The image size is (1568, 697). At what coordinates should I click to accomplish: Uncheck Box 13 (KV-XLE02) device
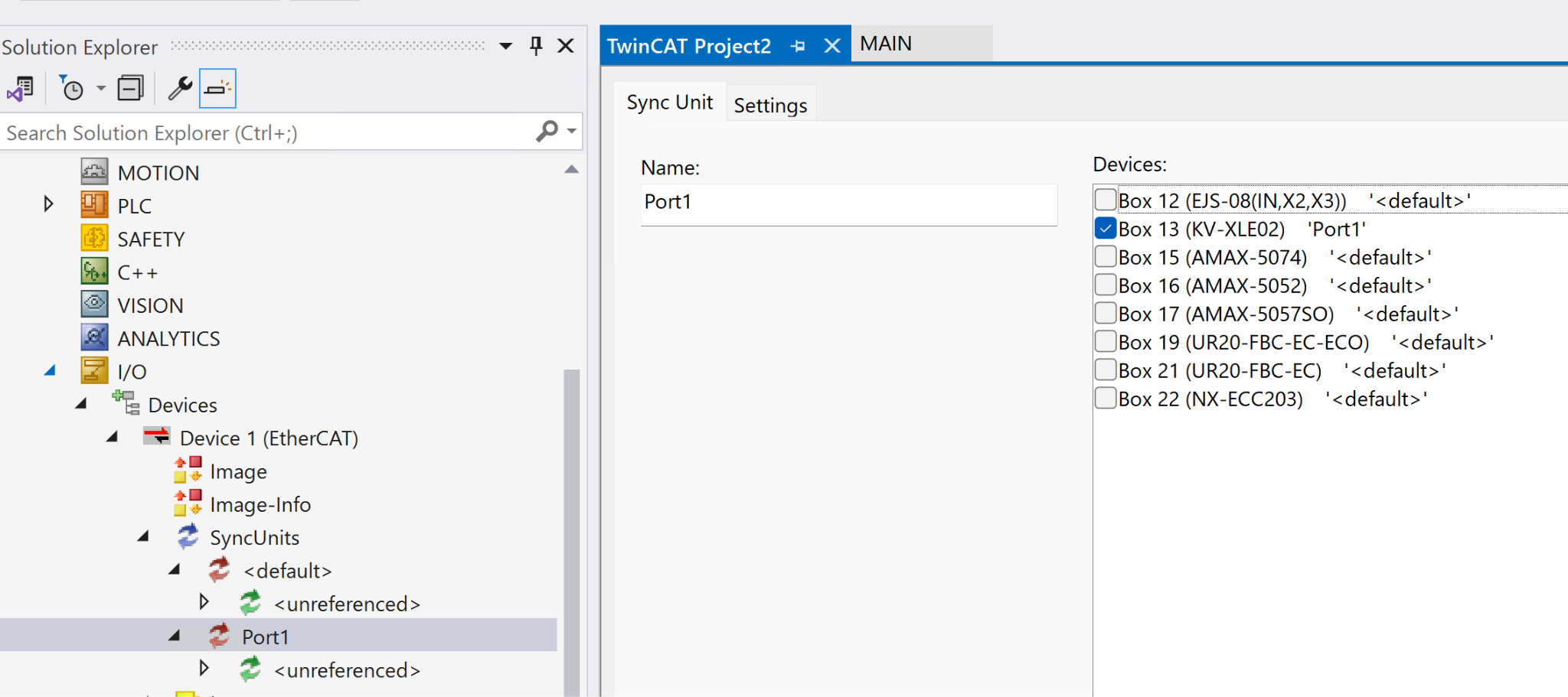pyautogui.click(x=1105, y=228)
